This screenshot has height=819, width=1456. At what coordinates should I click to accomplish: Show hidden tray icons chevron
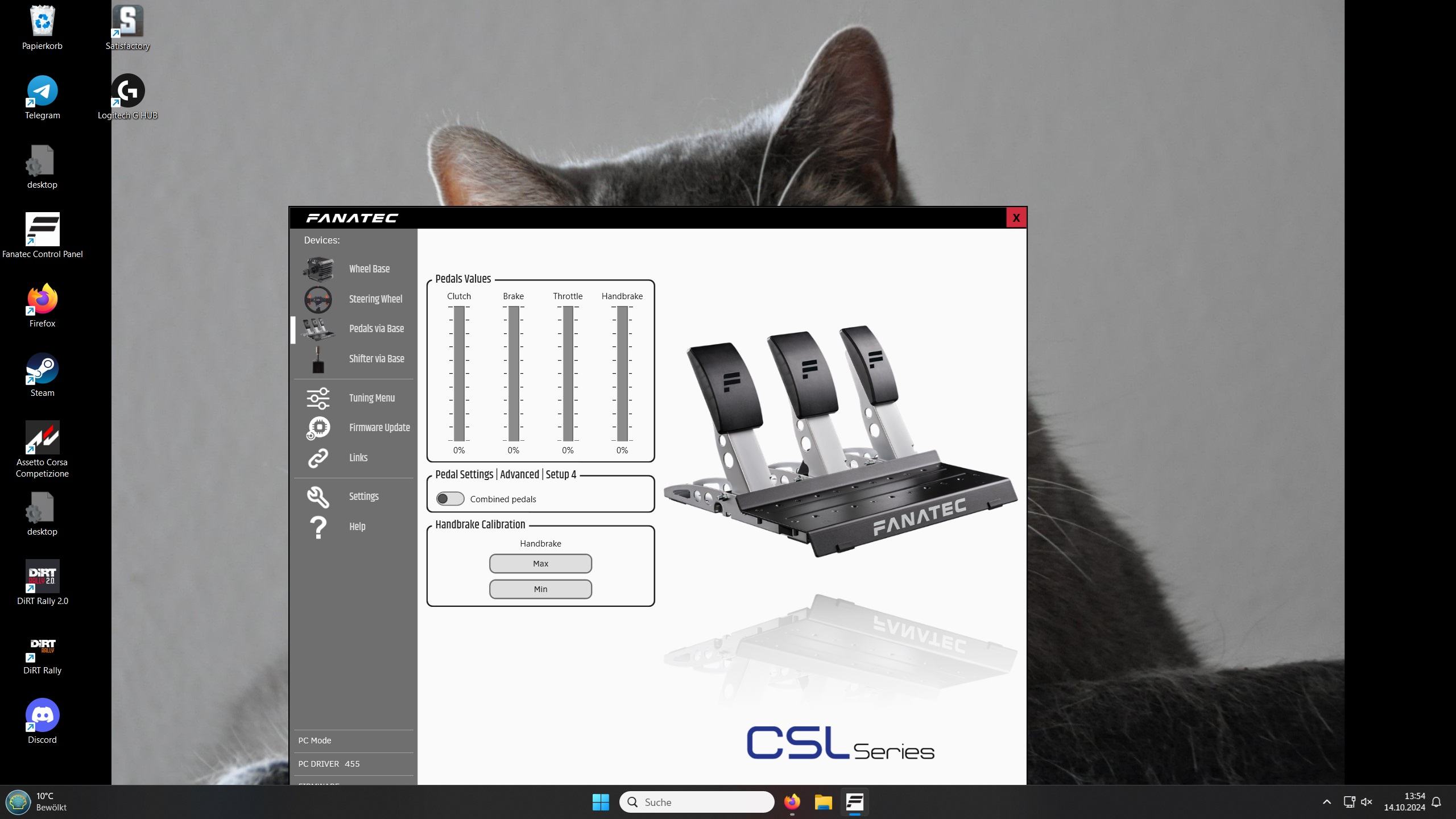tap(1326, 802)
